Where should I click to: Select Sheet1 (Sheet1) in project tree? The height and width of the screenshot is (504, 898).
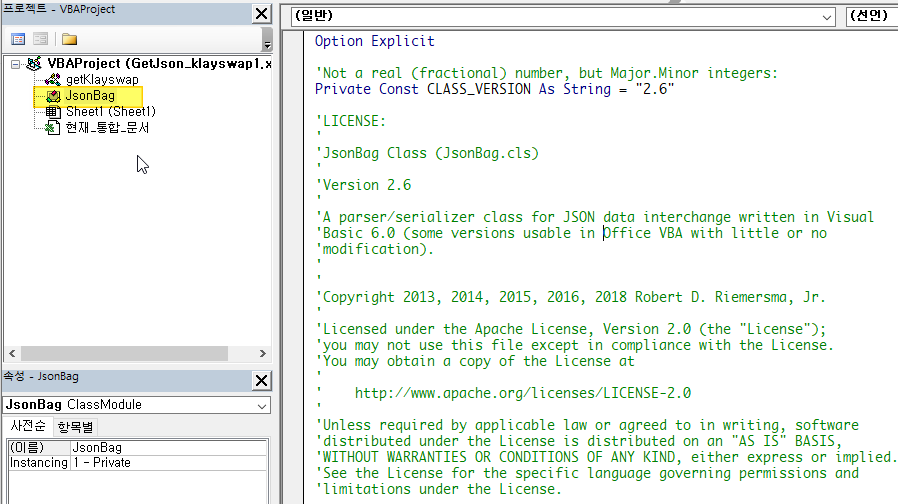click(x=111, y=112)
